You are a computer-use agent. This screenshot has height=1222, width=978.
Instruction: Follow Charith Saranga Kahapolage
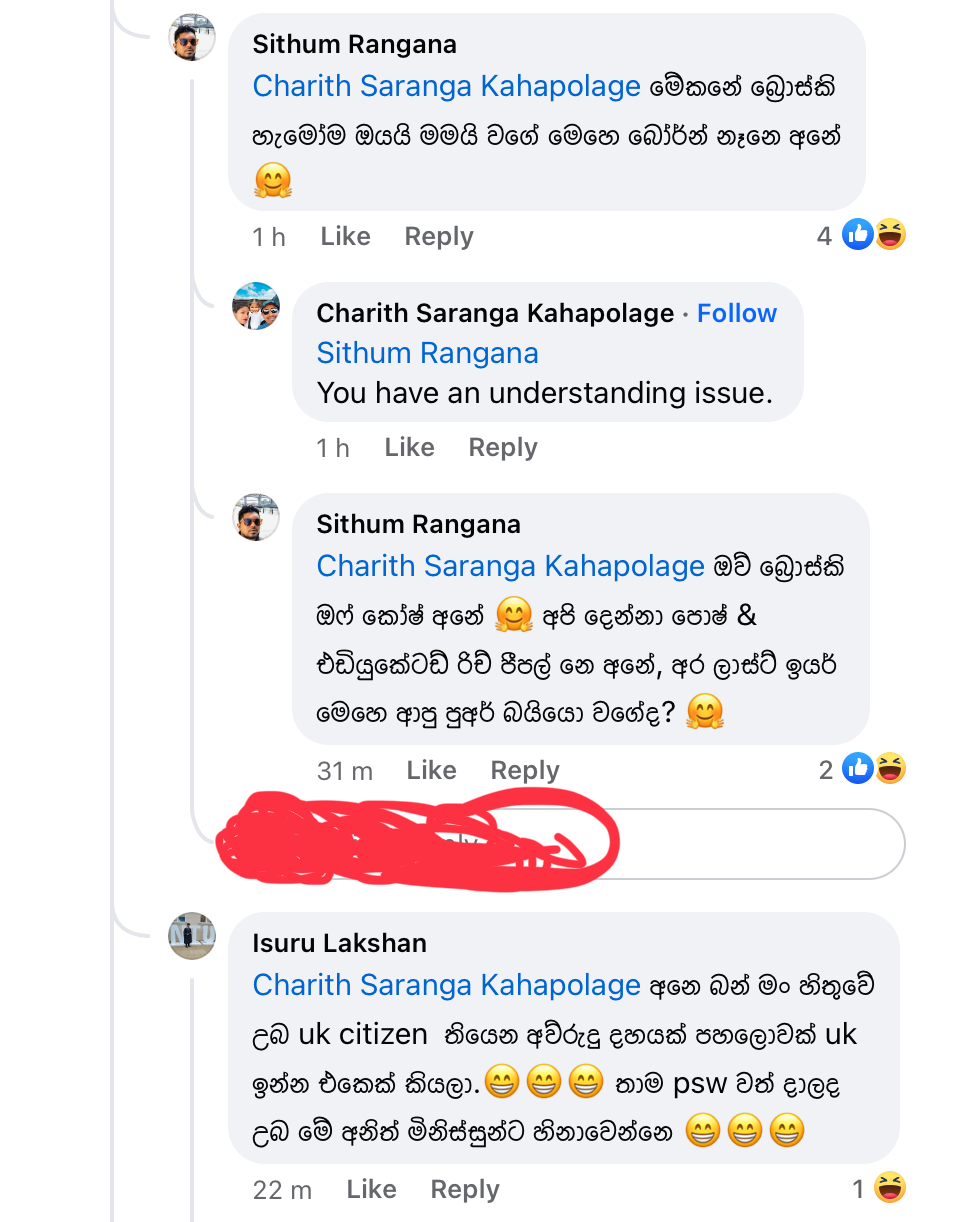coord(737,313)
